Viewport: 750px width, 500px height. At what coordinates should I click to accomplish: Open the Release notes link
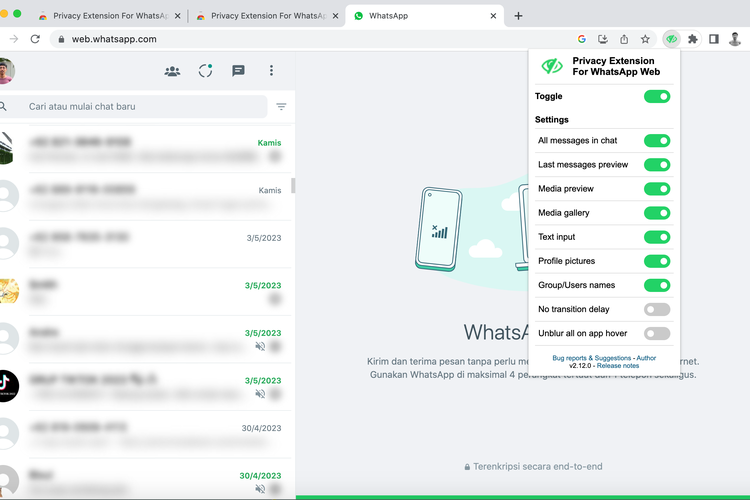[618, 366]
